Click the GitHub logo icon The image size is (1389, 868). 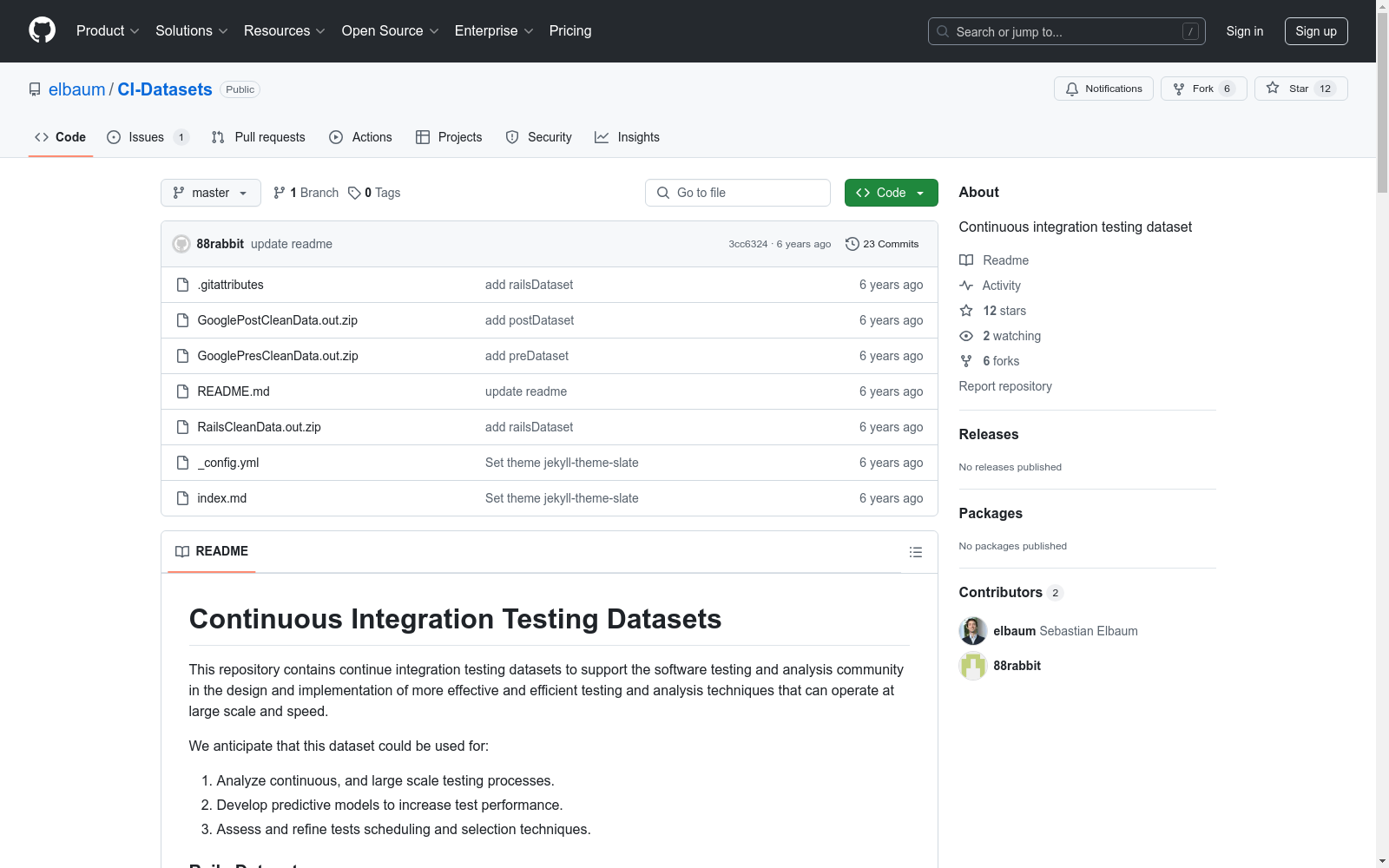42,30
